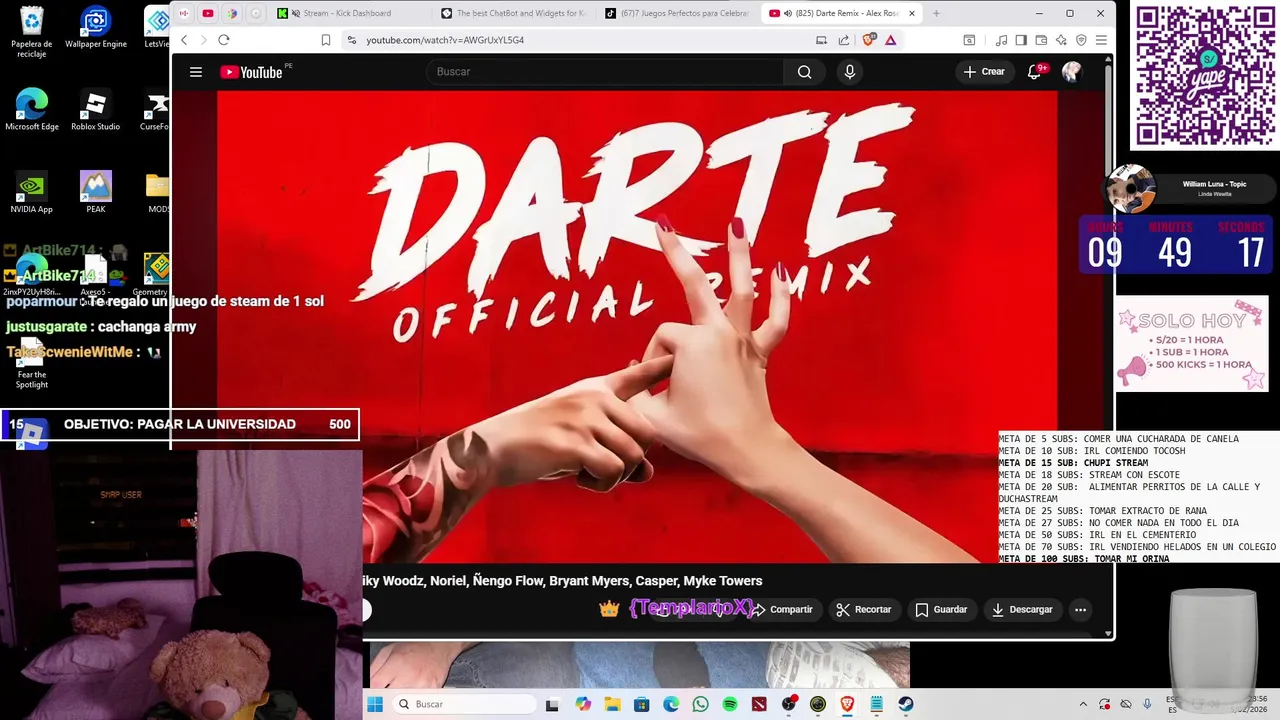Select the Darte Remix YouTube tab
Screen dimensions: 1280x720
(834, 13)
